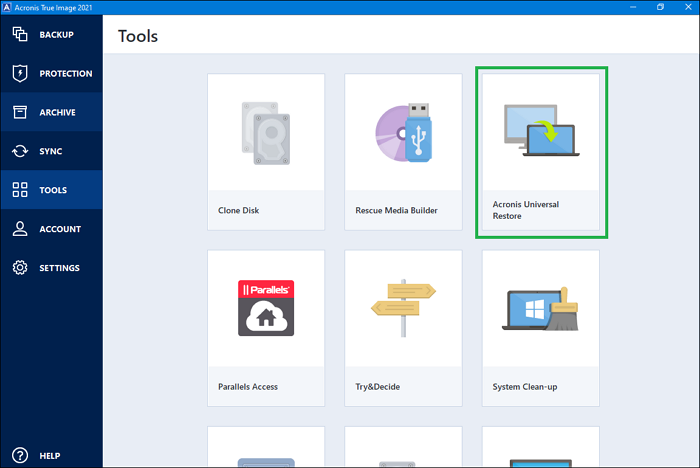Image resolution: width=700 pixels, height=468 pixels.
Task: Select the BACKUP menu label
Action: pyautogui.click(x=56, y=35)
